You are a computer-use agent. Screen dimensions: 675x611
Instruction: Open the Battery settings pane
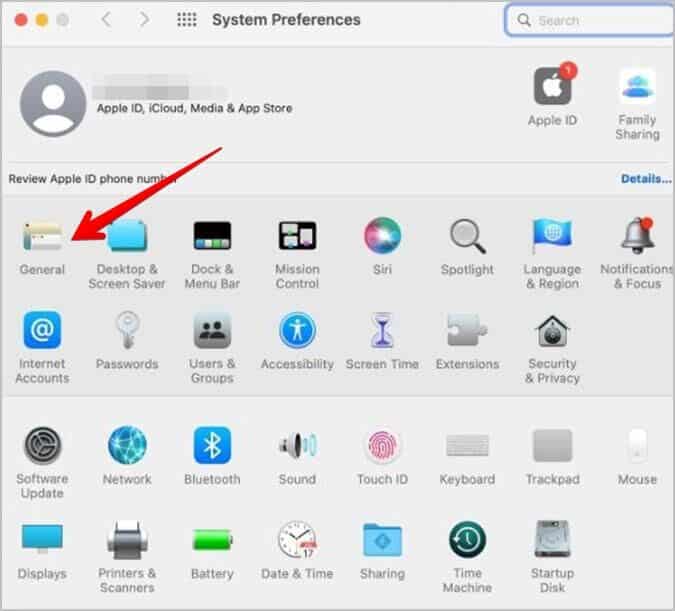tap(212, 540)
